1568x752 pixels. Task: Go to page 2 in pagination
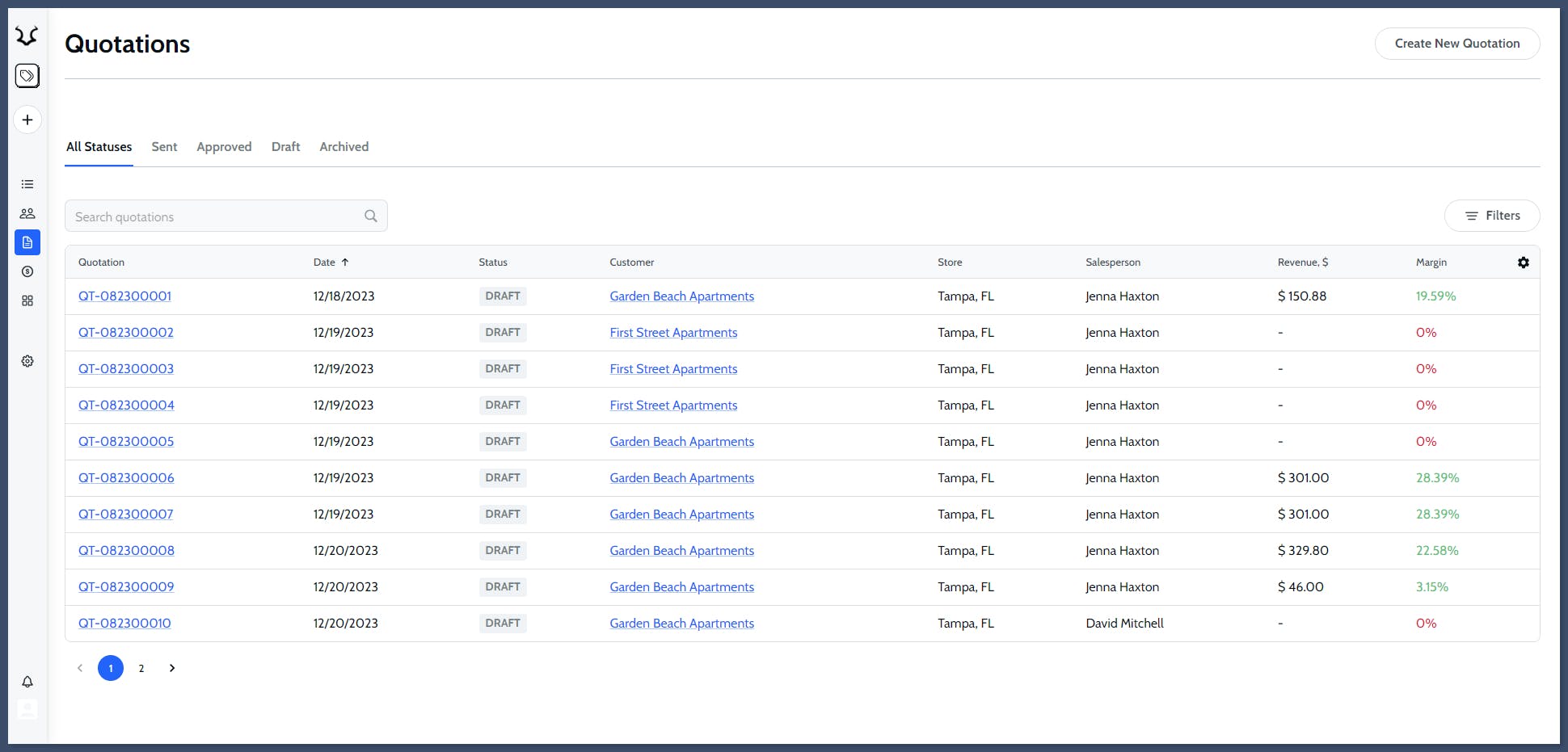tap(141, 668)
